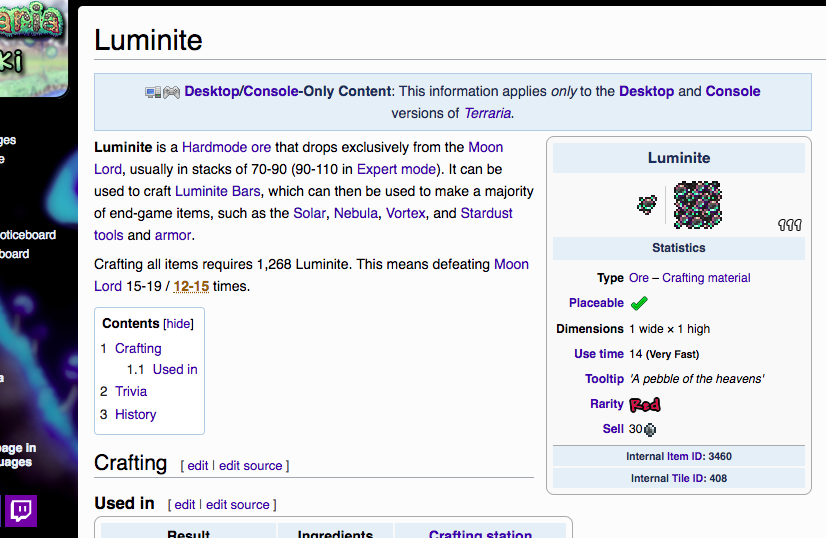This screenshot has height=538, width=826.
Task: Click the '1 wide × 1 high' dimensions value
Action: click(x=670, y=329)
